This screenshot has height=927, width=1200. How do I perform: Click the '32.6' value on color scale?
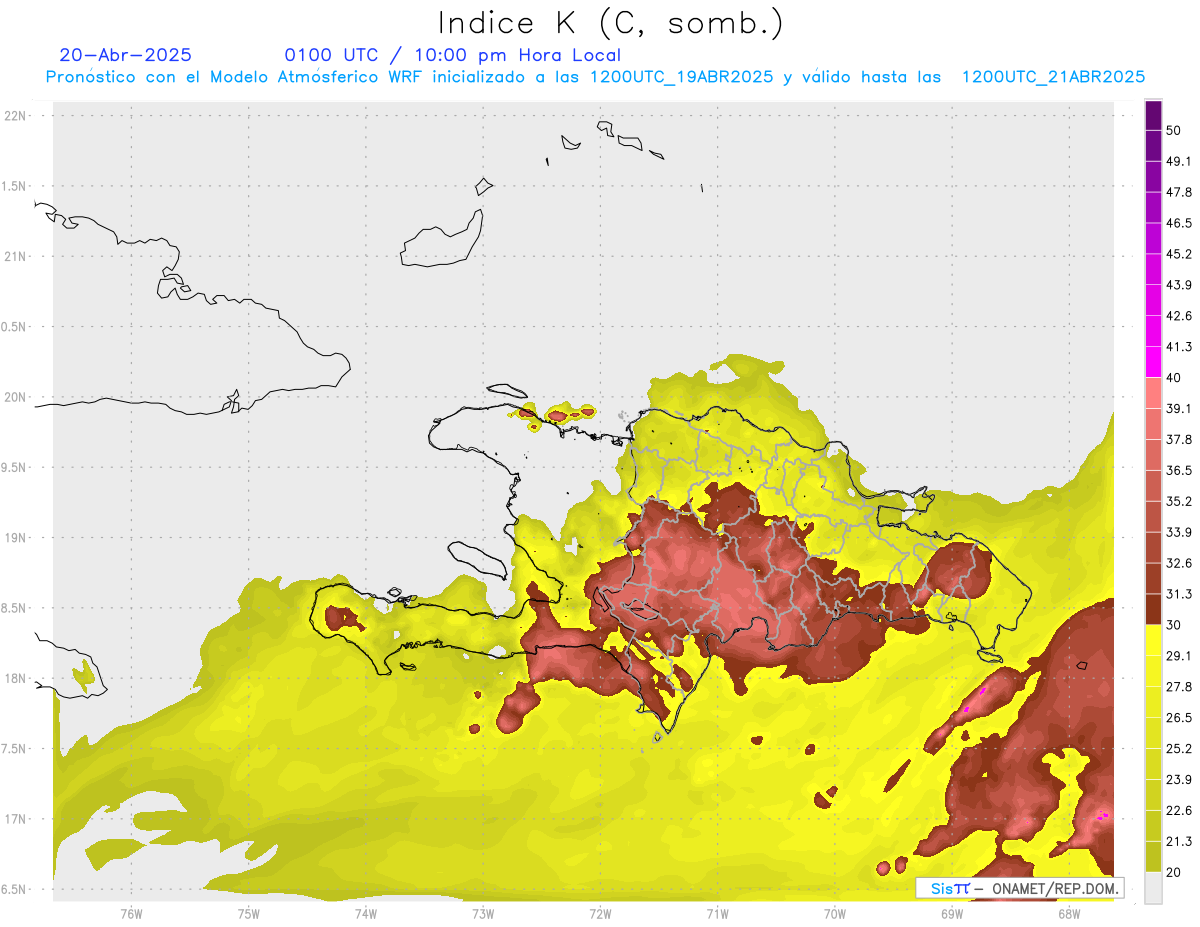pyautogui.click(x=1178, y=563)
